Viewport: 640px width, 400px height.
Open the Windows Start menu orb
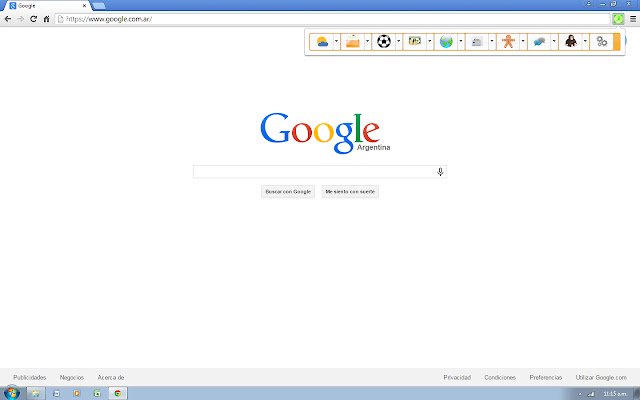tap(12, 393)
